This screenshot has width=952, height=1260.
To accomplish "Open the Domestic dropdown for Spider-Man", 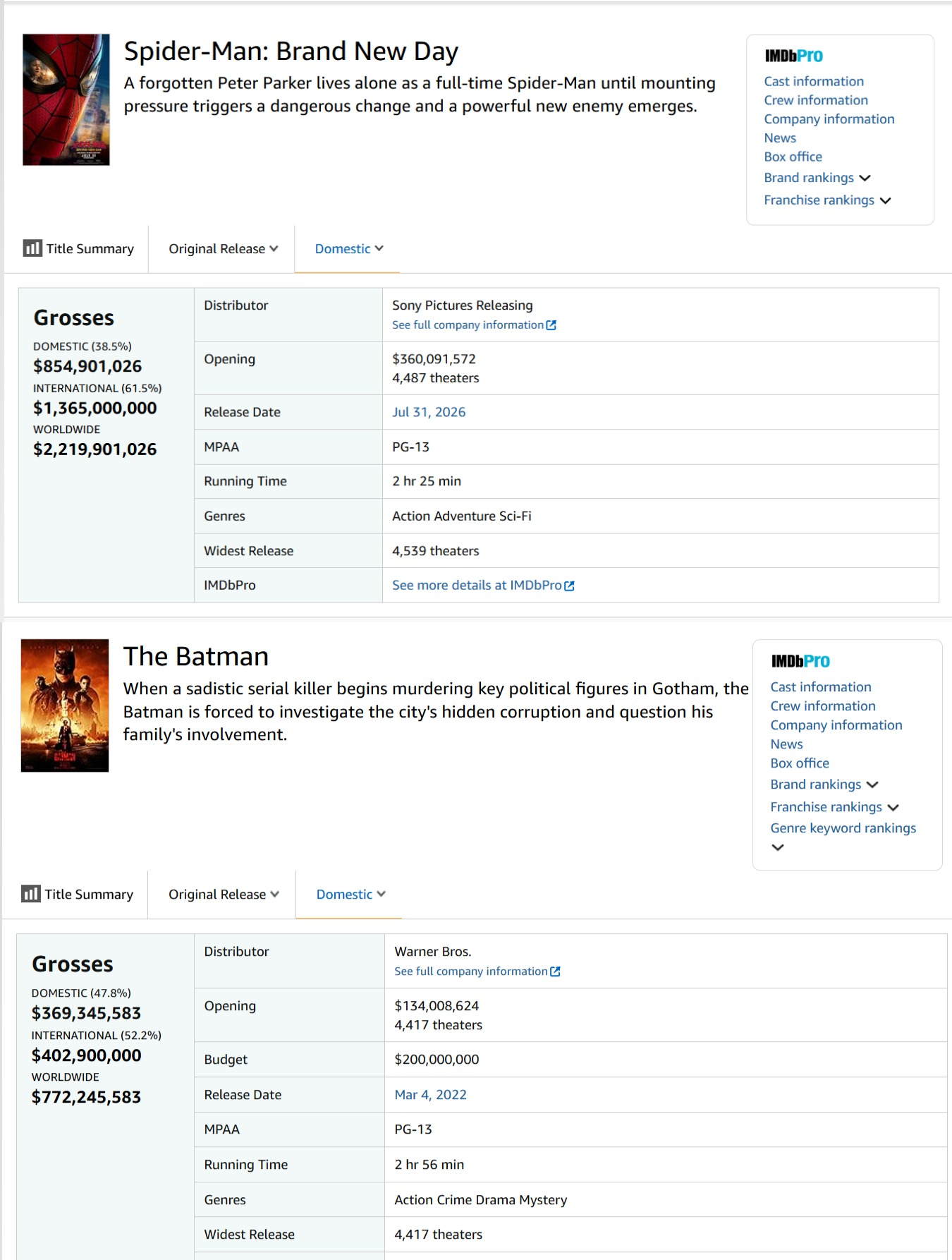I will (349, 248).
